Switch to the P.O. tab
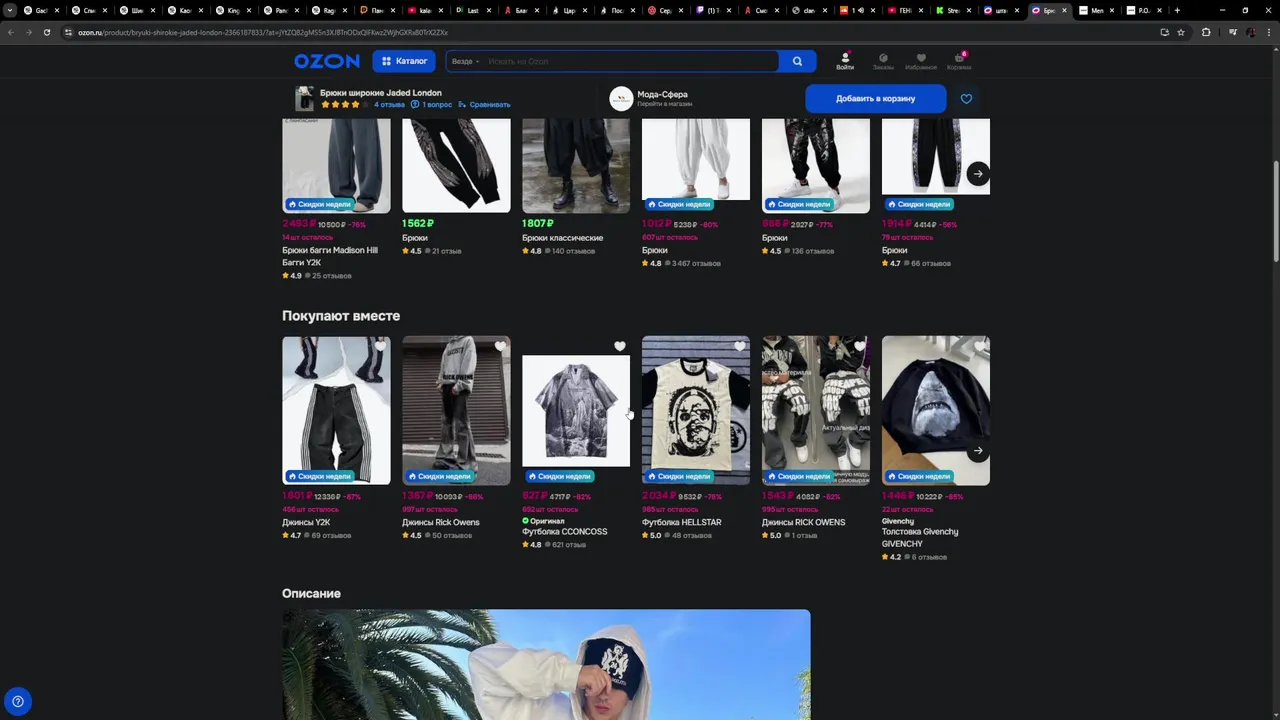The height and width of the screenshot is (720, 1280). point(1145,10)
